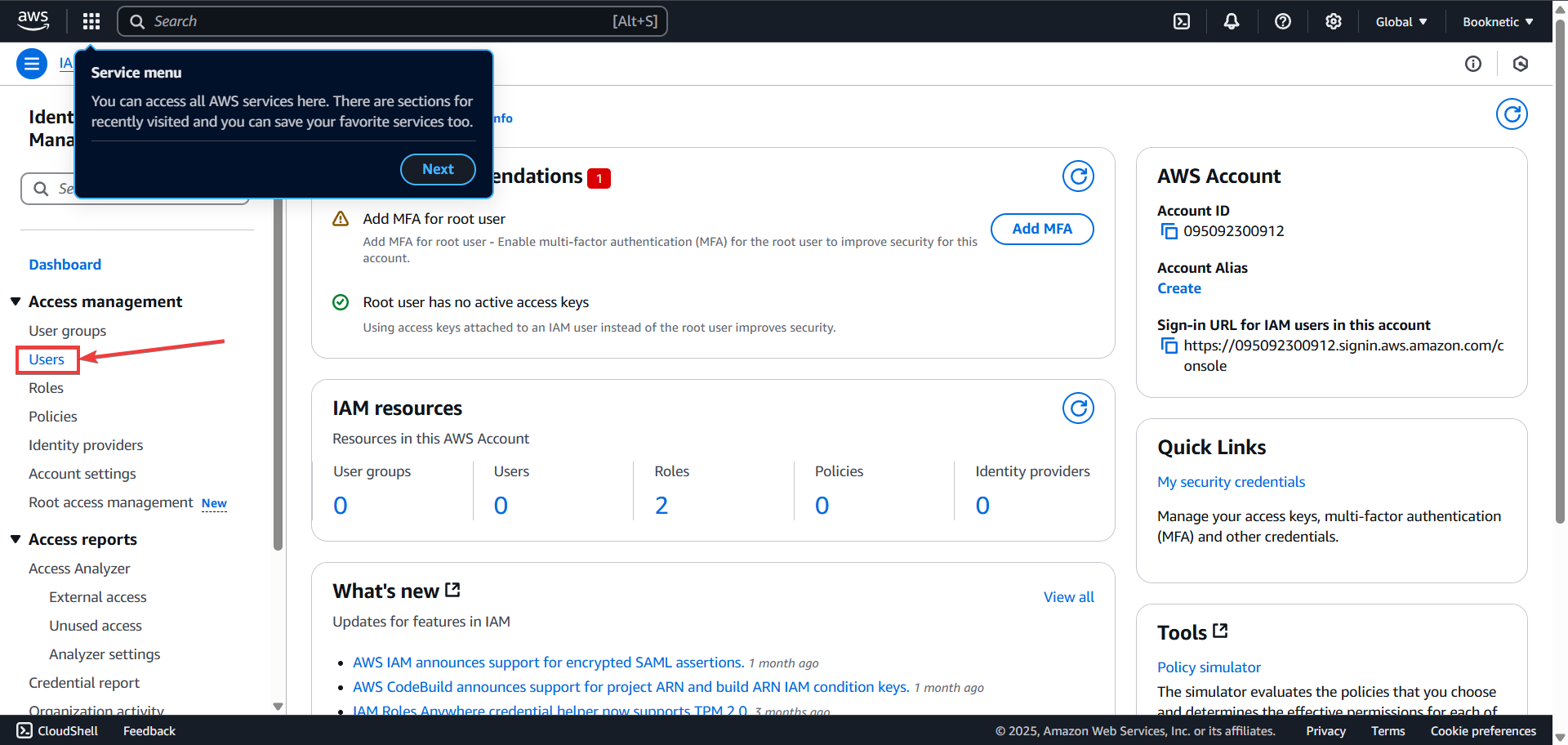
Task: Collapse the Access management section
Action: [16, 301]
